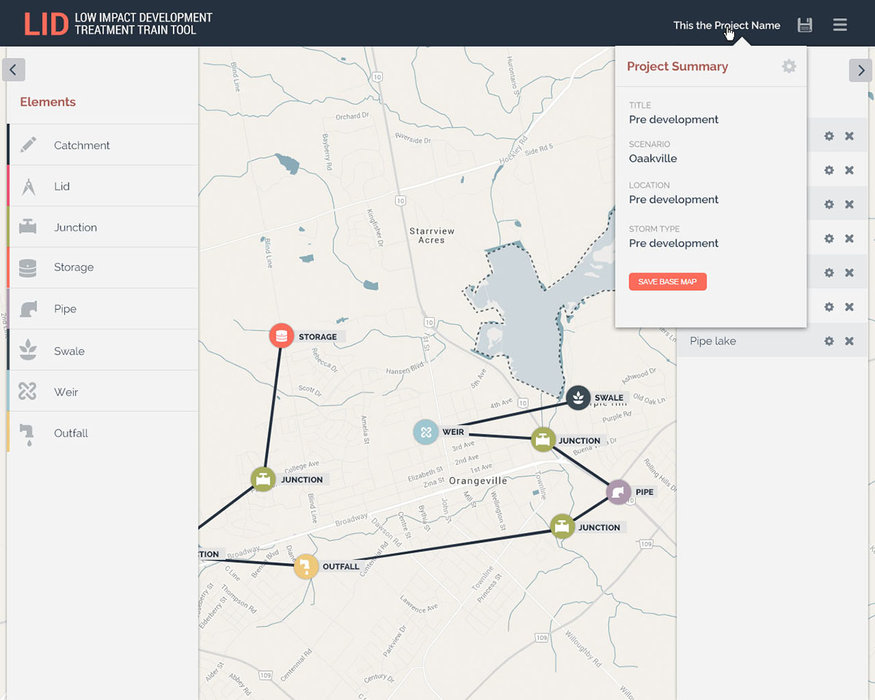875x700 pixels.
Task: Click the blue Weir node on map
Action: tap(426, 432)
